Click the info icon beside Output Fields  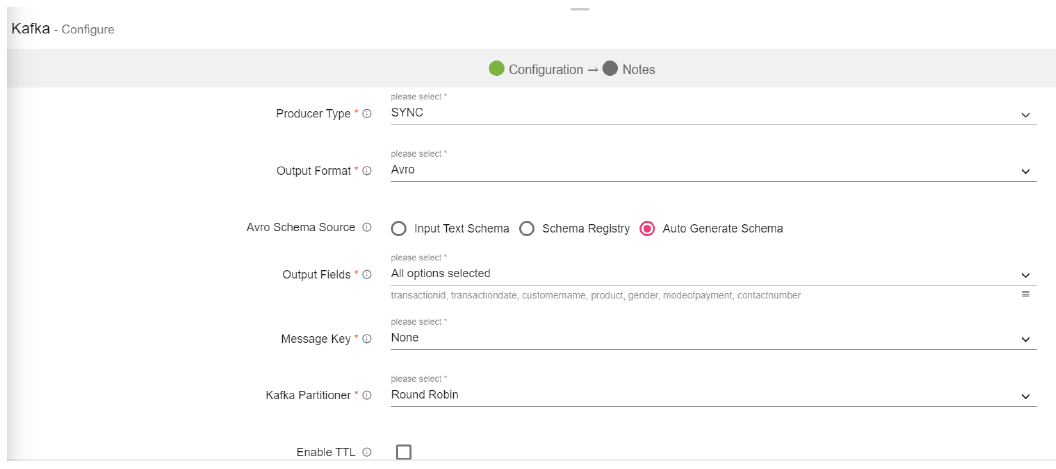(x=367, y=275)
